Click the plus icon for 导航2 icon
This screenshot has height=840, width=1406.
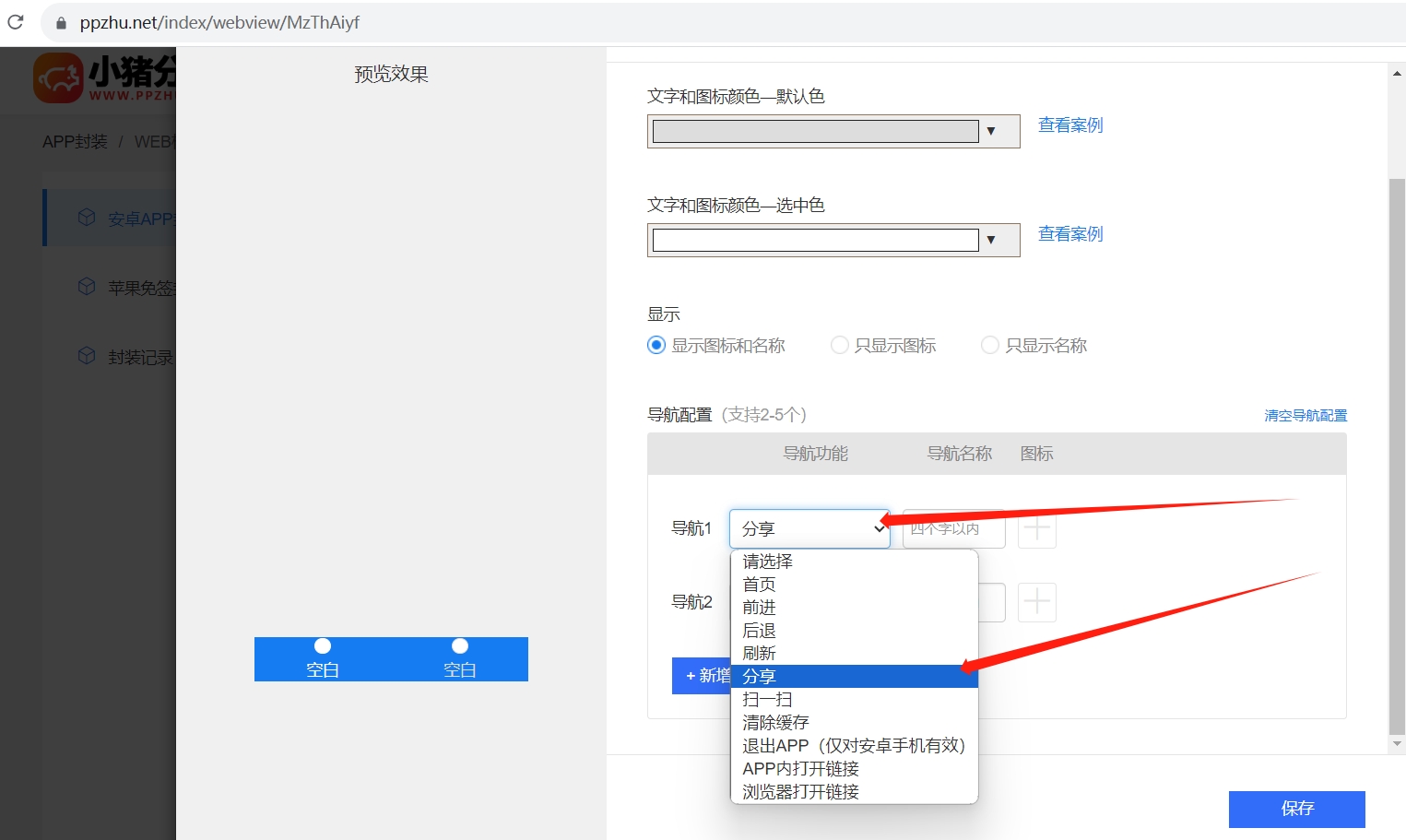pyautogui.click(x=1036, y=602)
